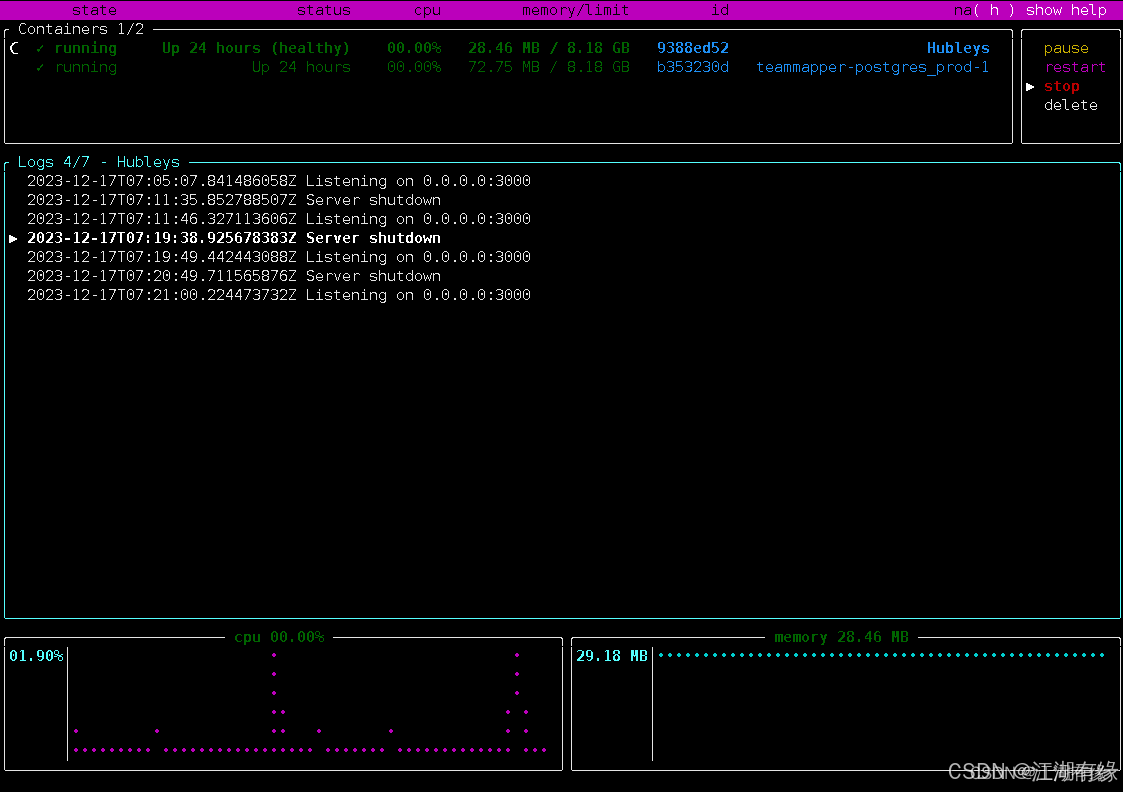Click the "Containers 1/2" panel title
Image resolution: width=1123 pixels, height=792 pixels.
click(81, 29)
